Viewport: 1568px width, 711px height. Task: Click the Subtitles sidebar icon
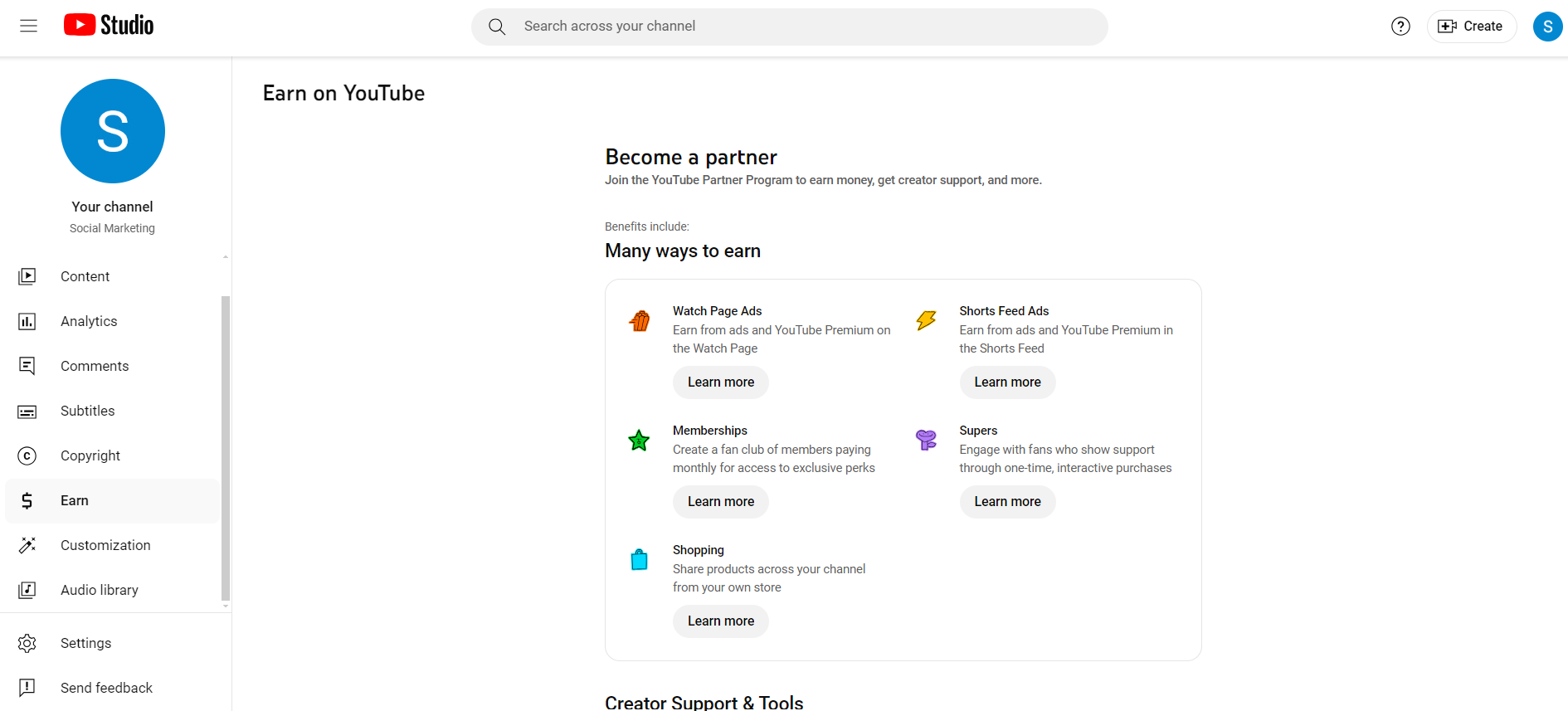27,412
